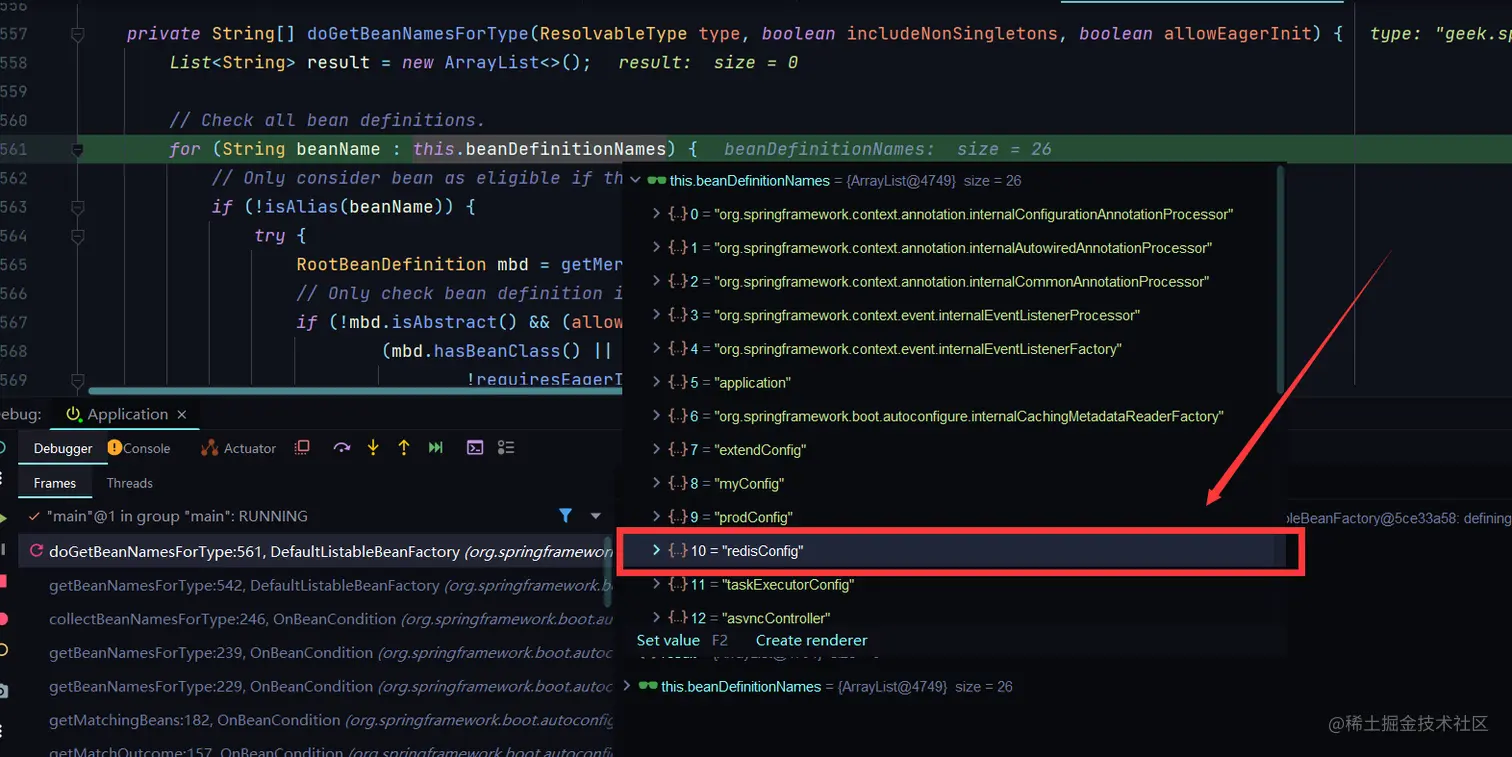Close the Application debug tab
Viewport: 1512px width, 757px height.
(181, 414)
